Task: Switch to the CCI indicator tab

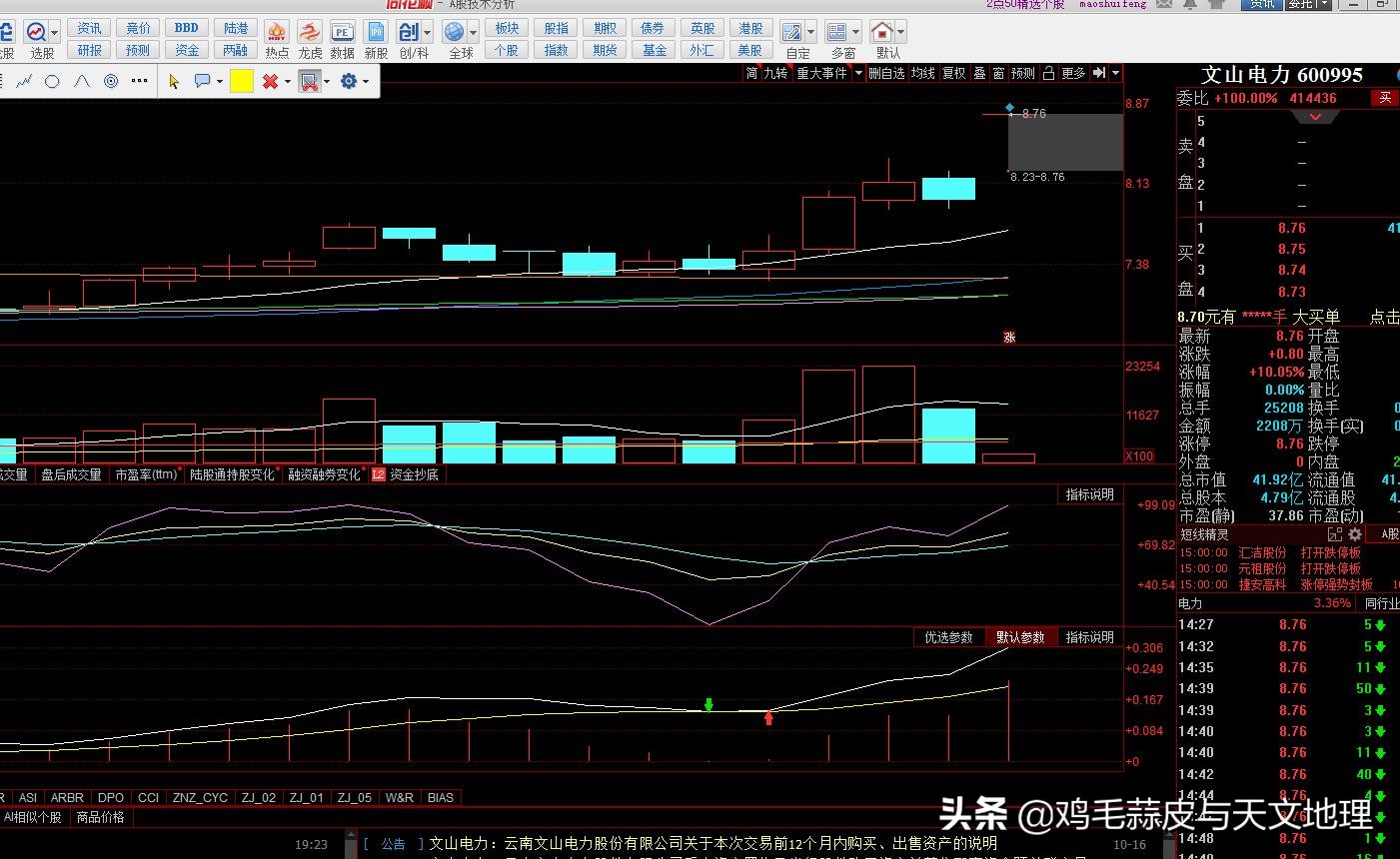Action: pyautogui.click(x=148, y=797)
